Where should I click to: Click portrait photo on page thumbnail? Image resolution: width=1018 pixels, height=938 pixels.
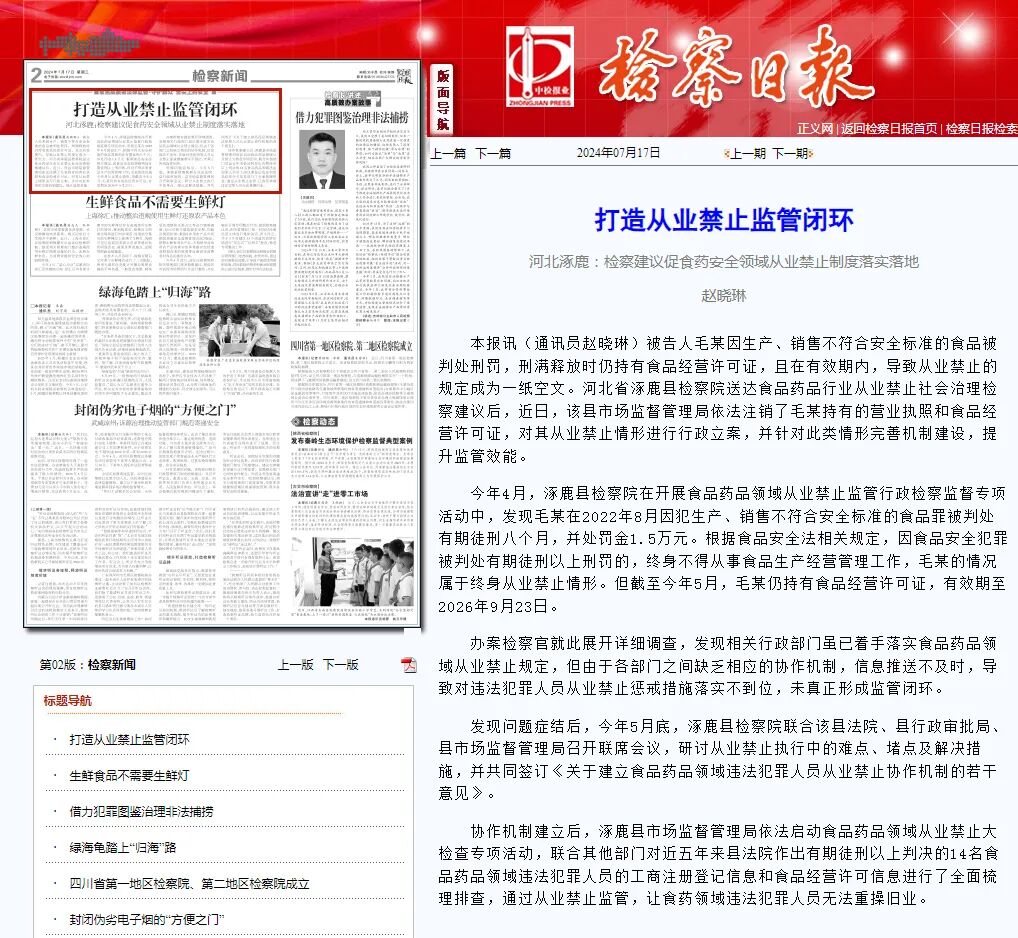[x=322, y=160]
